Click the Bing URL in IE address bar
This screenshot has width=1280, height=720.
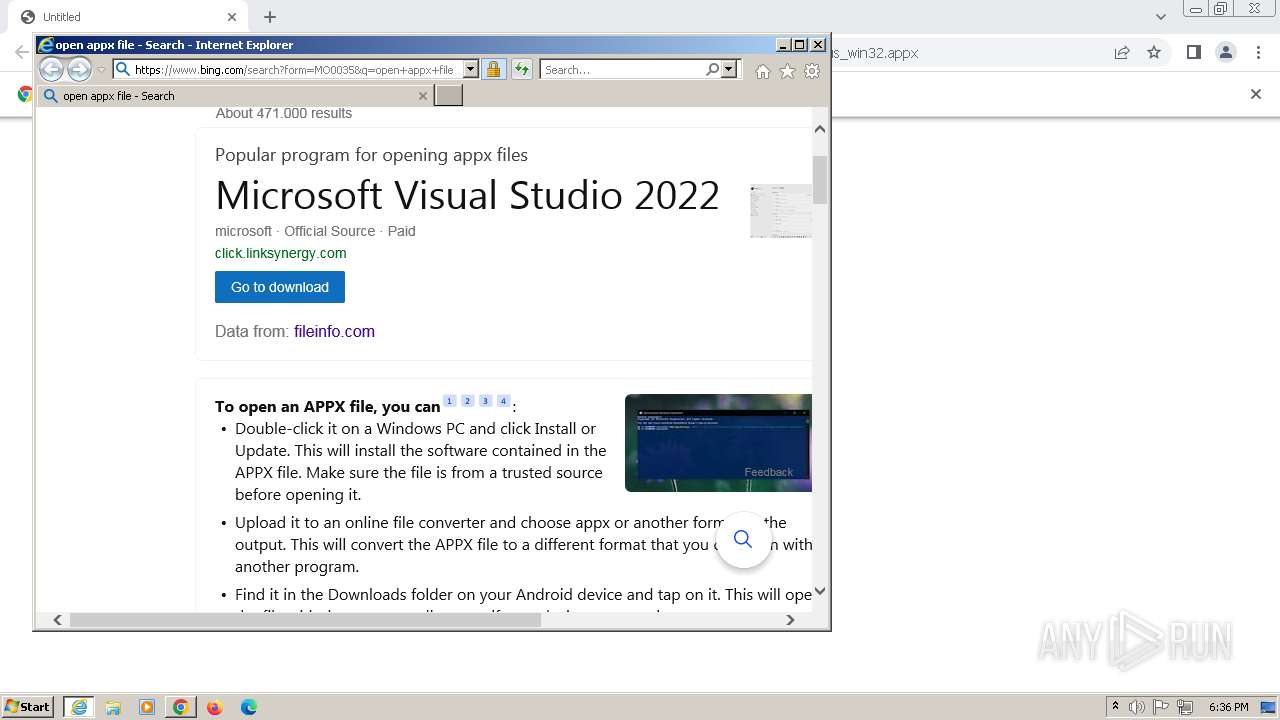click(295, 70)
